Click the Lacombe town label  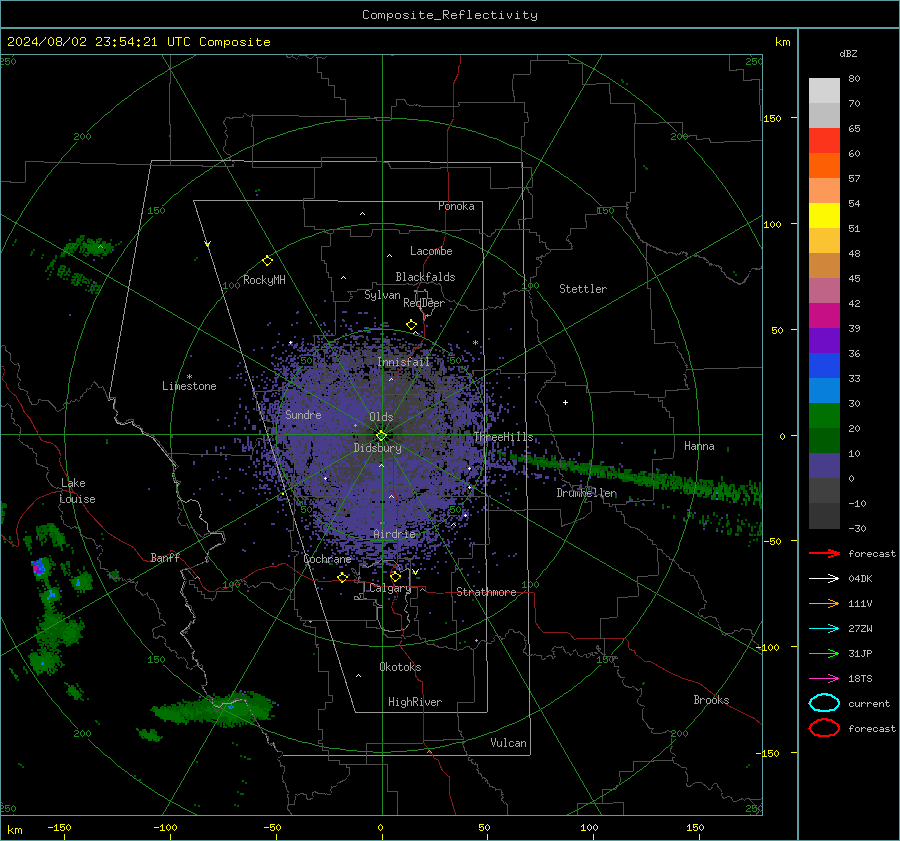pos(431,251)
